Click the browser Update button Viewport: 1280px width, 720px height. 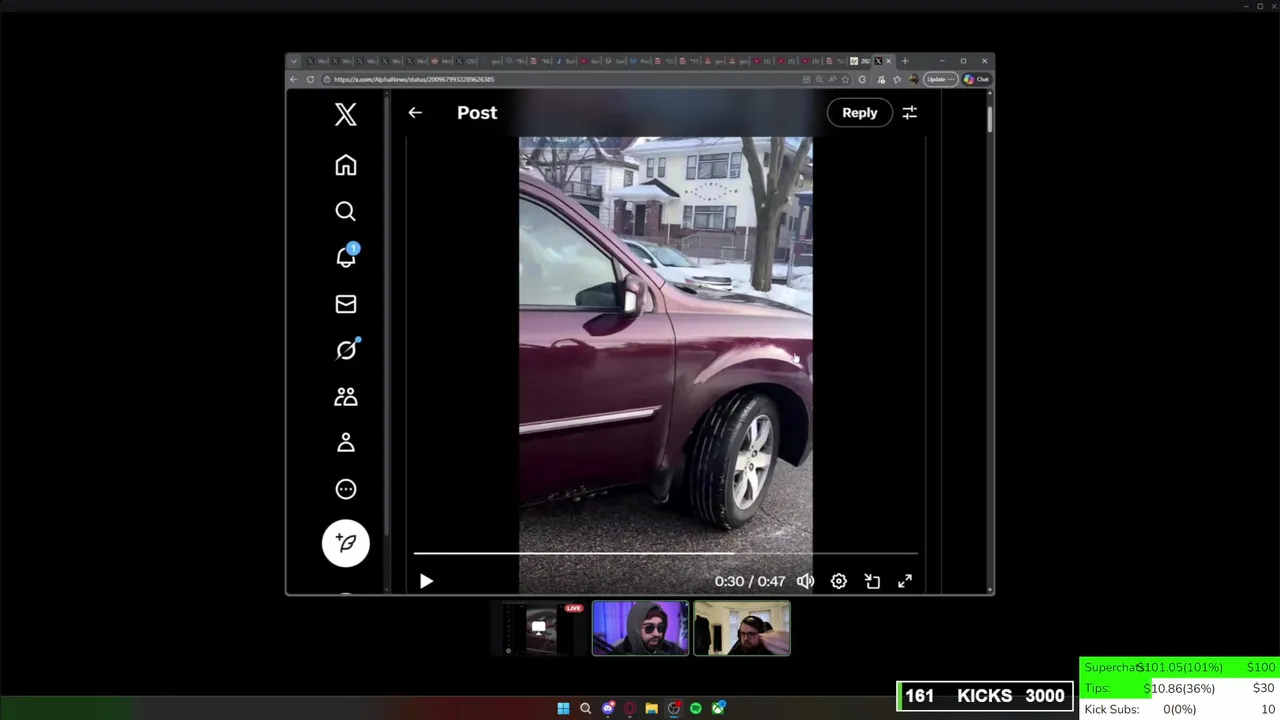(x=940, y=79)
